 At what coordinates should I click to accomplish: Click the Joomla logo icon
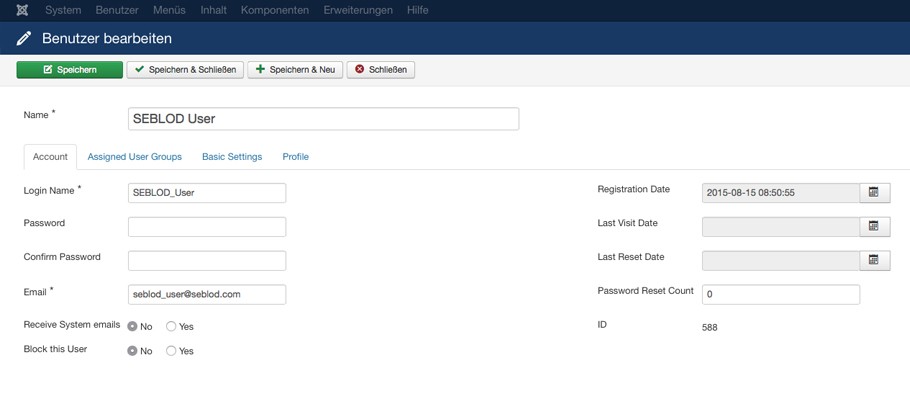pyautogui.click(x=23, y=10)
